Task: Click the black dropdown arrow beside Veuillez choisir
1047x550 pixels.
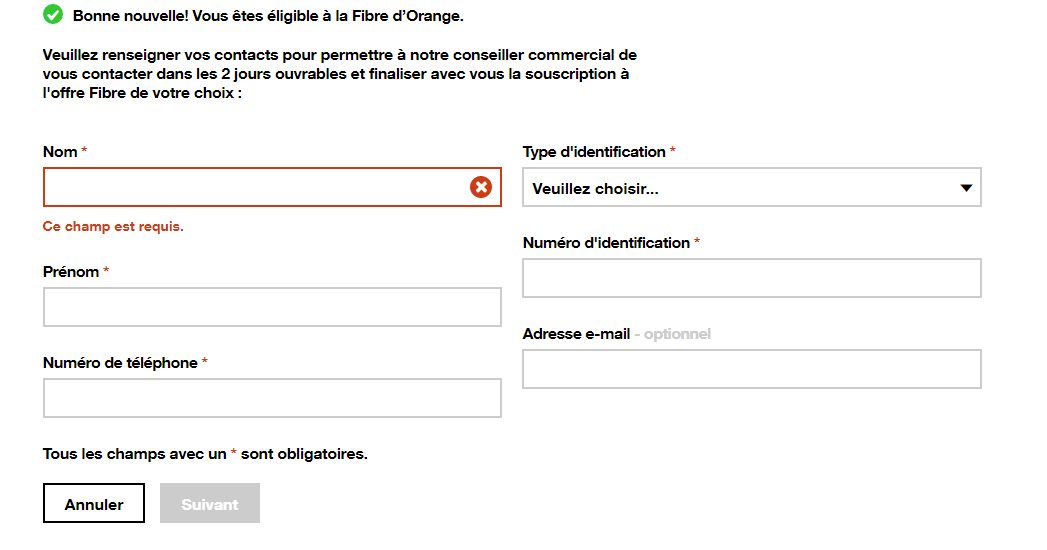Action: click(x=966, y=188)
